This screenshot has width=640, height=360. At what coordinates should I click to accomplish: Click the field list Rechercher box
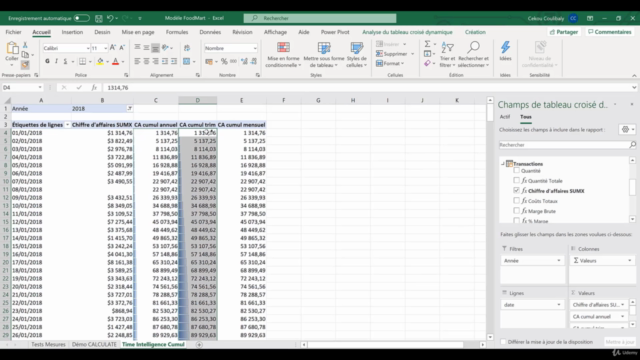(x=567, y=145)
